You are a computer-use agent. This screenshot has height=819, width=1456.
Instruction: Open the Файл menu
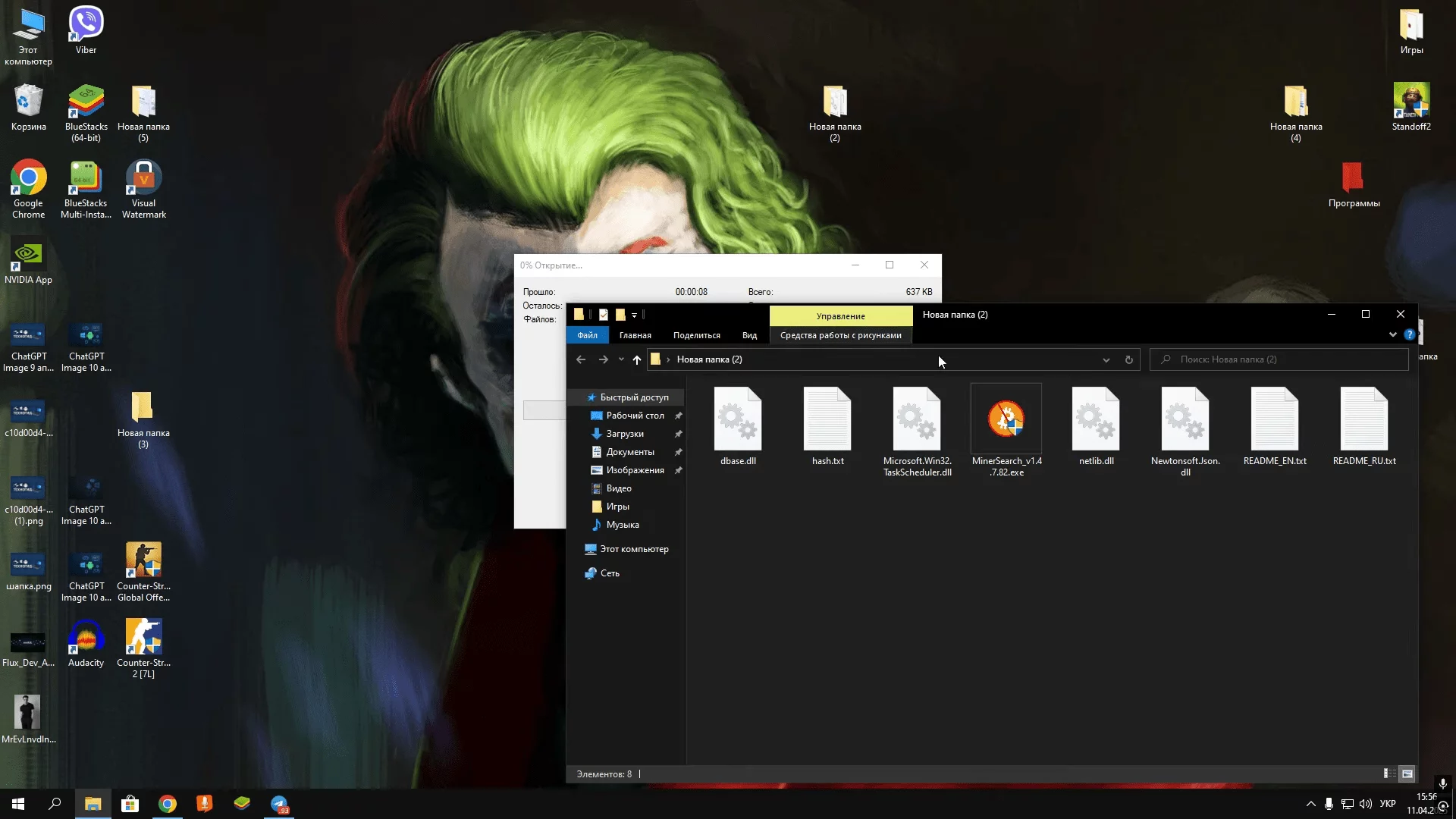pos(587,335)
